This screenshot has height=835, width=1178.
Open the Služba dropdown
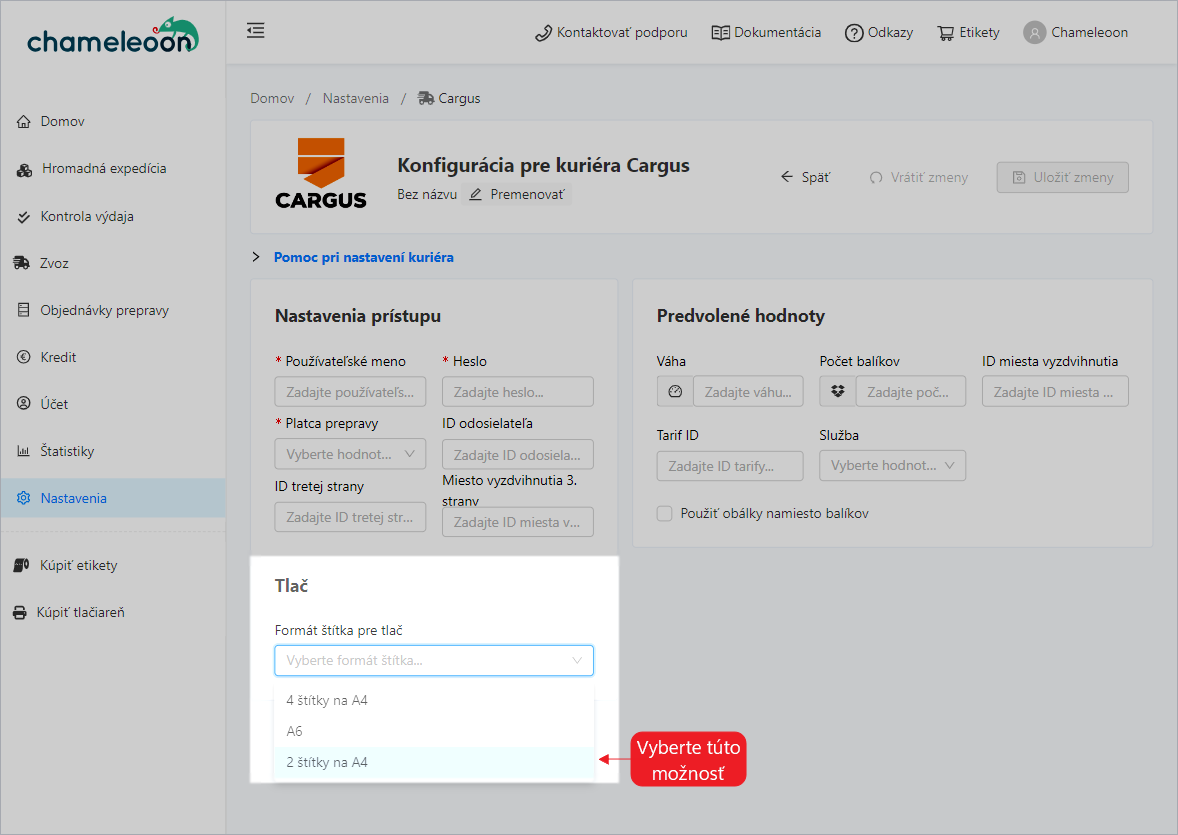pyautogui.click(x=892, y=465)
